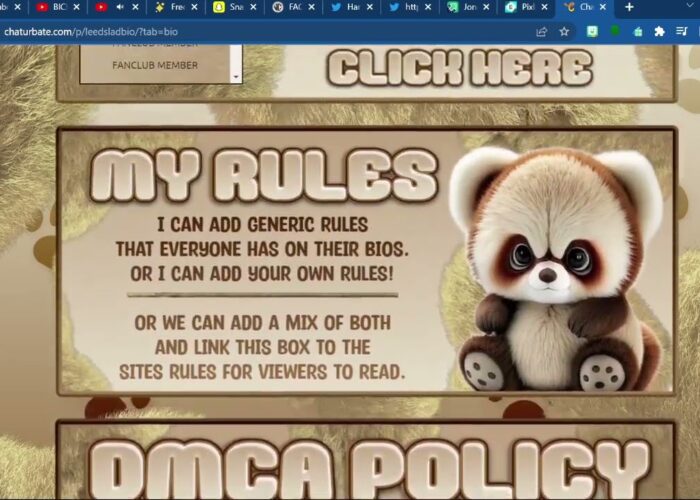The image size is (700, 500).
Task: Click 'OR I CAN ADD YOUR OWN RULES!' line
Action: [262, 273]
